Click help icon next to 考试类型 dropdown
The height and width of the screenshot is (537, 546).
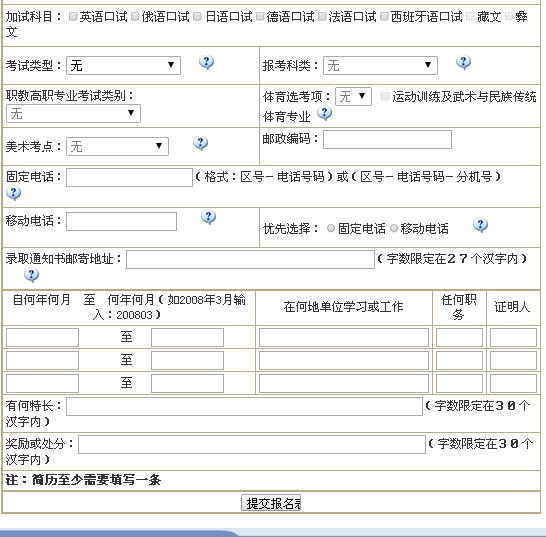pos(206,63)
